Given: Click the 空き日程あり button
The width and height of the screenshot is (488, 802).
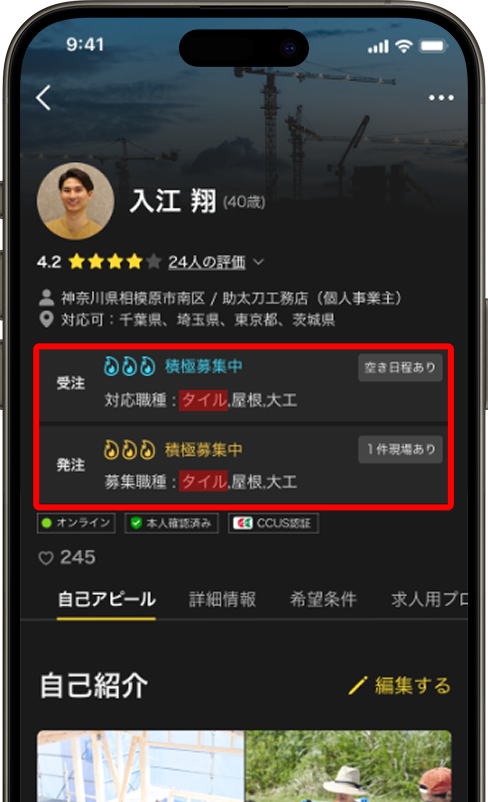Looking at the screenshot, I should (400, 367).
